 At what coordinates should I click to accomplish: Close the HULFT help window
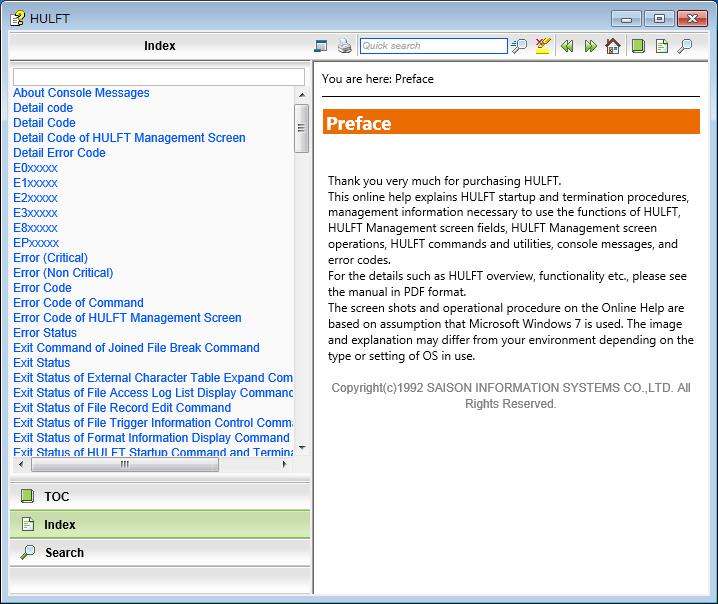tap(692, 19)
